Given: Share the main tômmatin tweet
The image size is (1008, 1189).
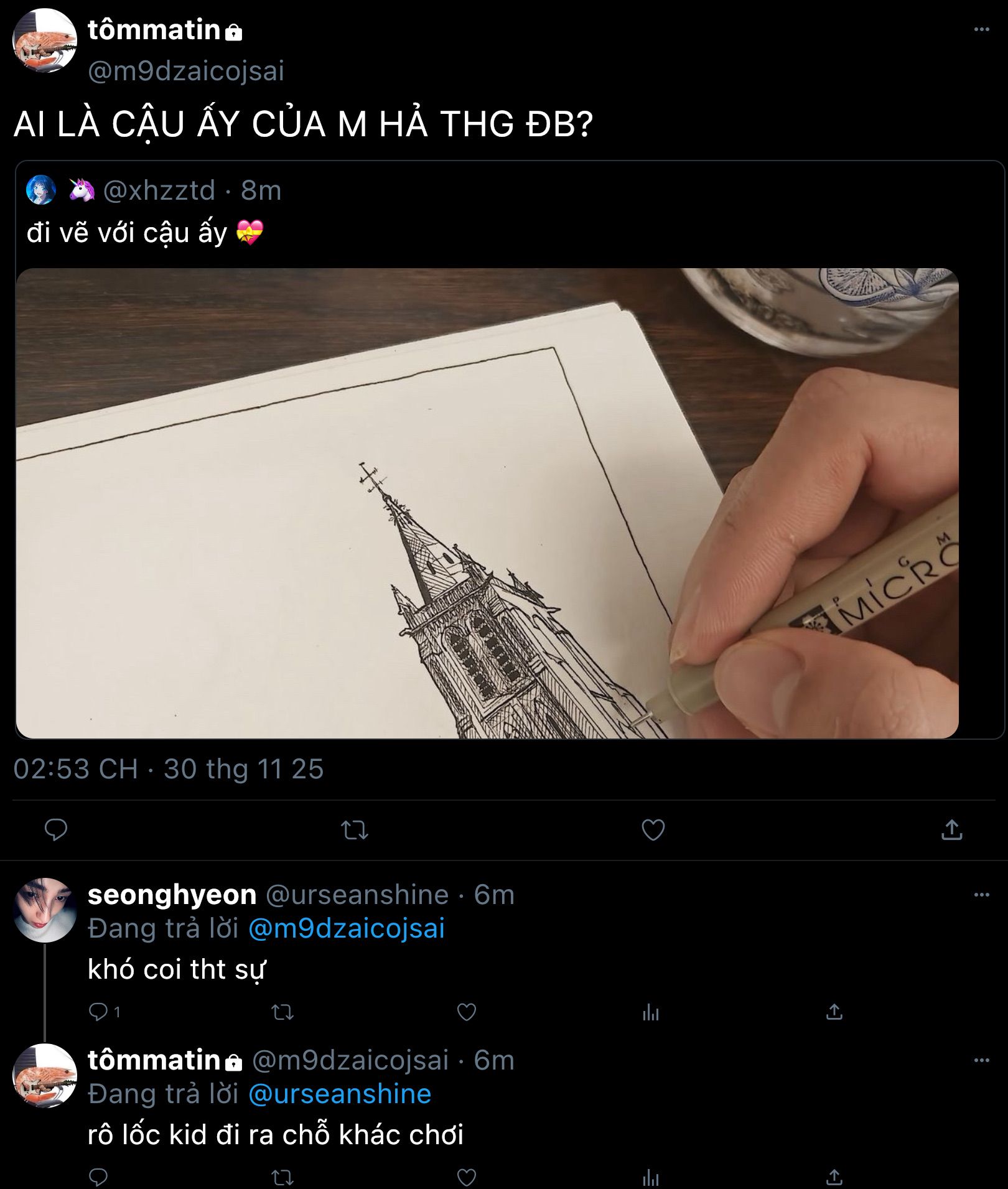Looking at the screenshot, I should [x=951, y=829].
